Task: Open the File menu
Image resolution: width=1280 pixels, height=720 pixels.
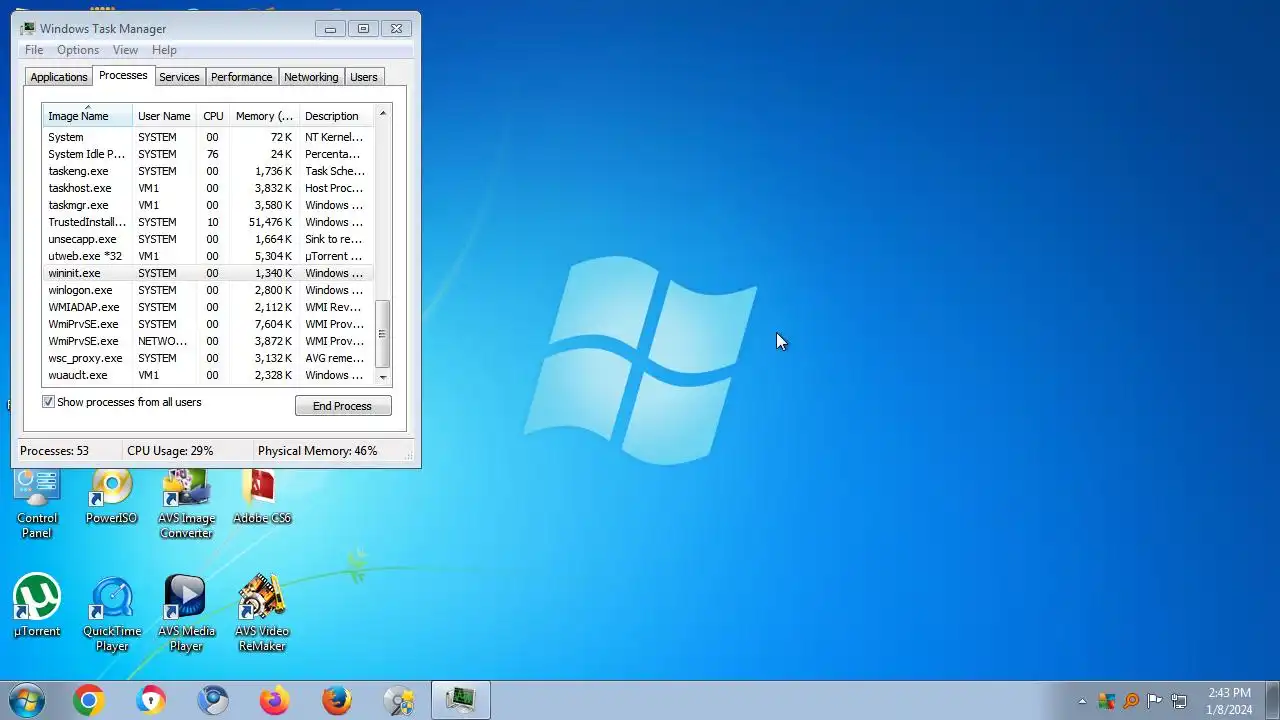Action: coord(34,50)
